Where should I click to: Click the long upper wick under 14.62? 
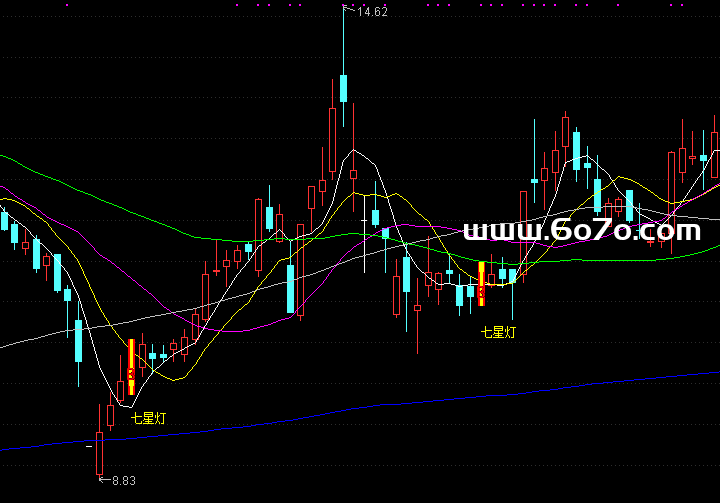pyautogui.click(x=343, y=40)
